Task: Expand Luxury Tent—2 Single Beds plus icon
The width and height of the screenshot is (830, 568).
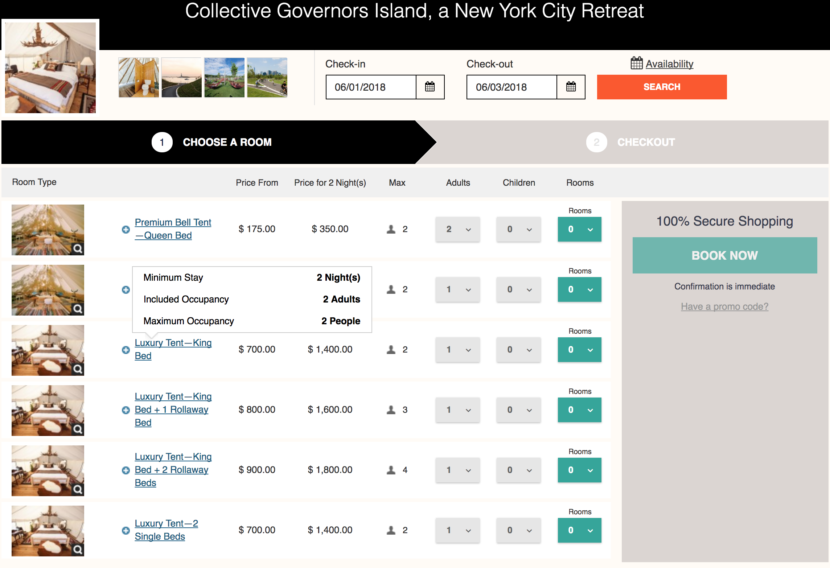Action: coord(126,530)
